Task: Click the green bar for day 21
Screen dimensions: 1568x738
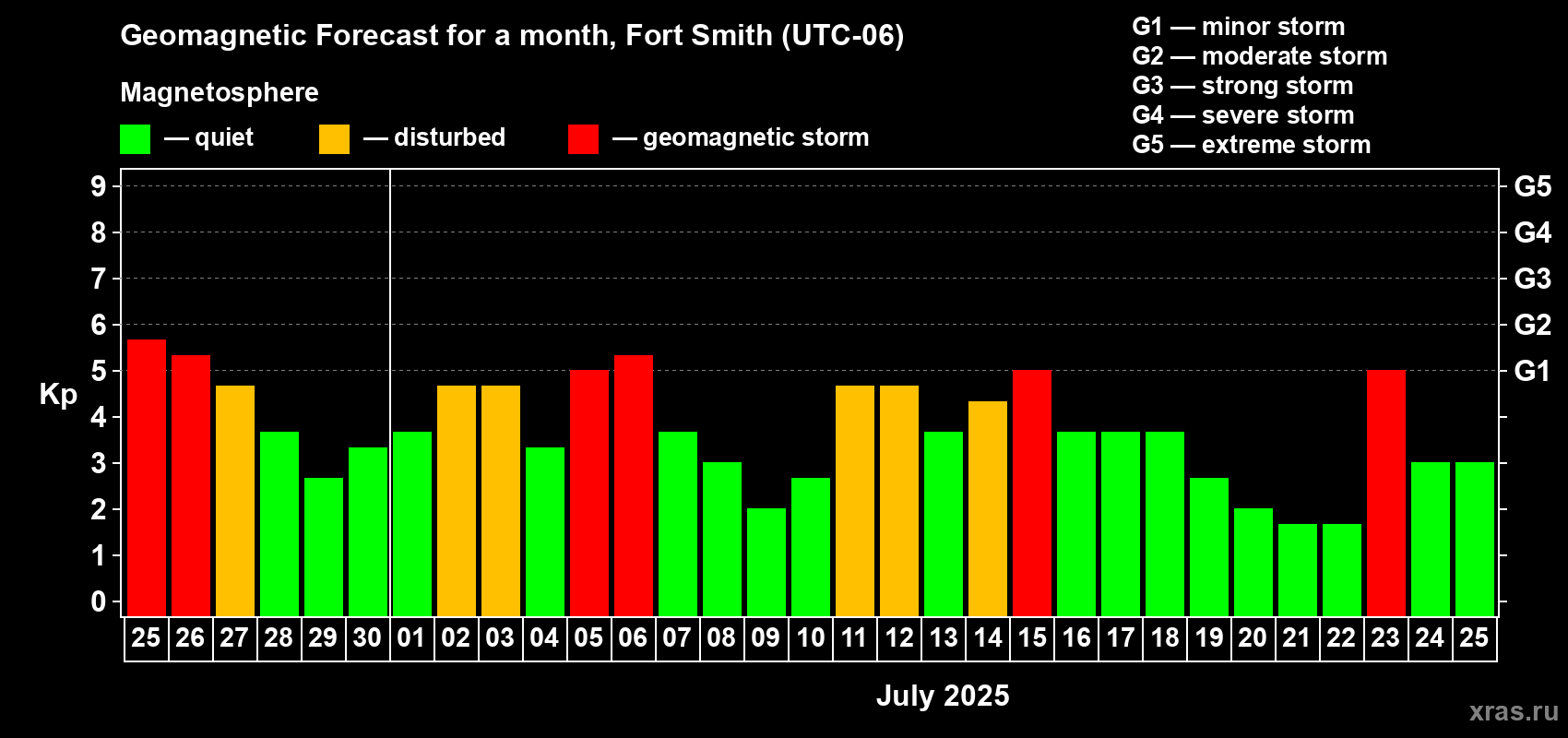Action: [1298, 570]
